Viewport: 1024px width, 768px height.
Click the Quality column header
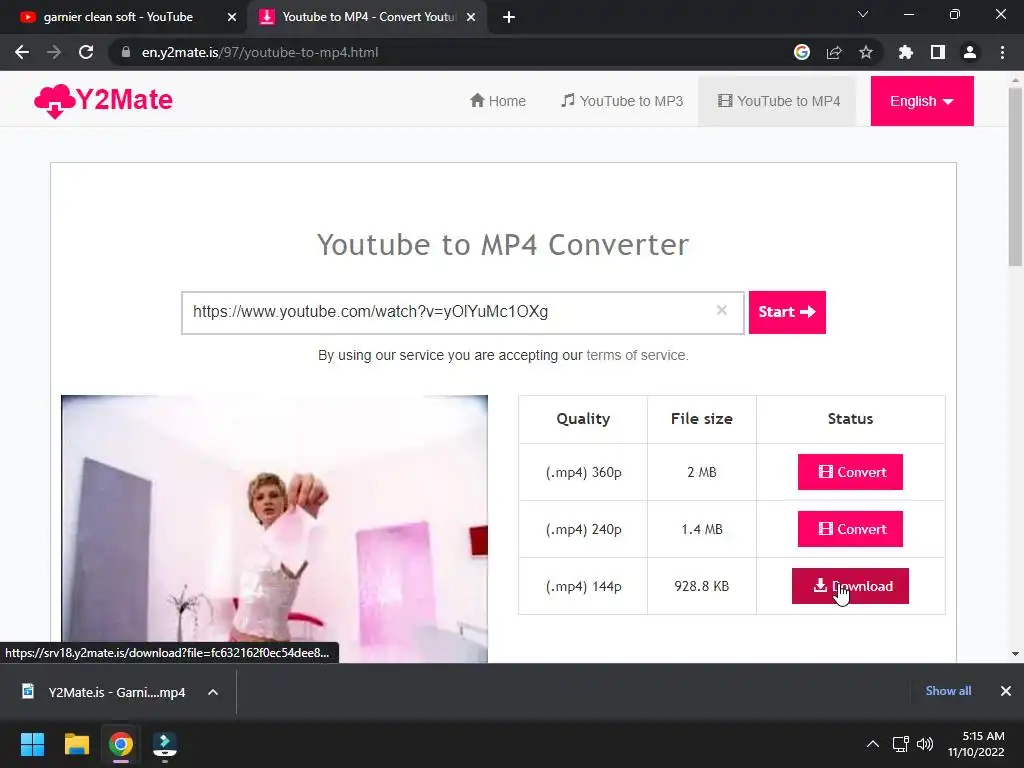[583, 419]
